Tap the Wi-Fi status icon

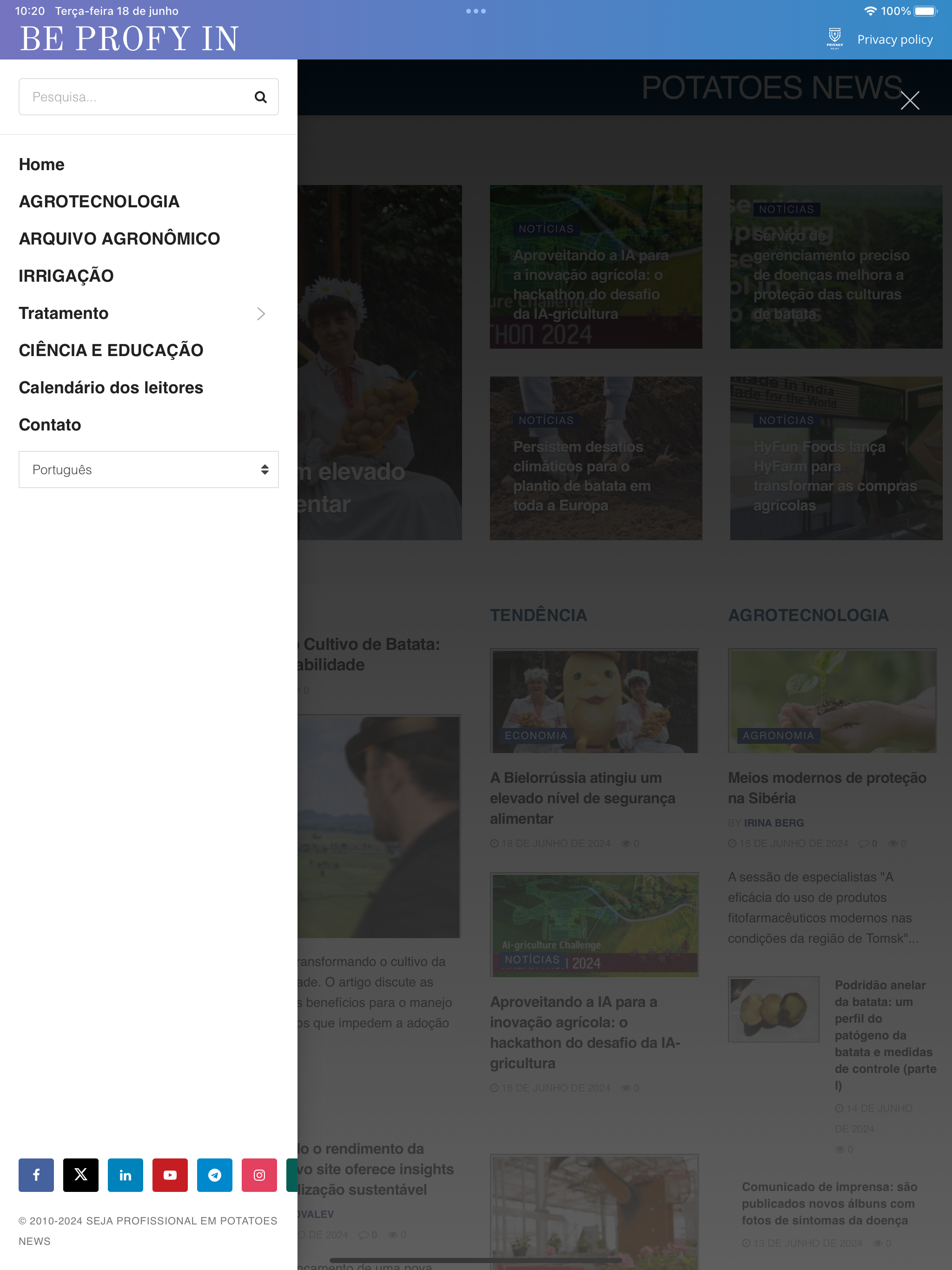870,11
